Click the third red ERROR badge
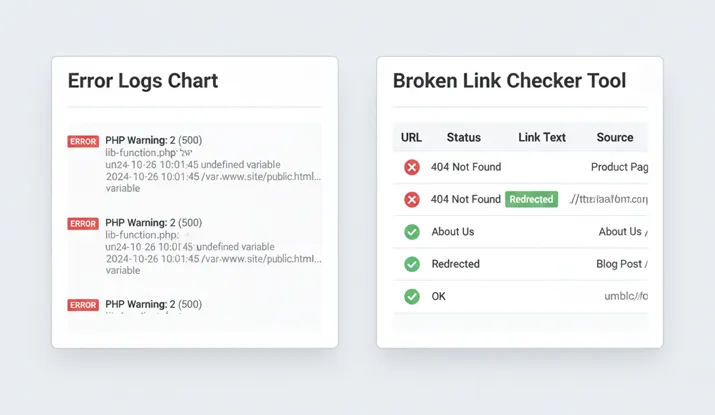715x415 pixels. 83,305
